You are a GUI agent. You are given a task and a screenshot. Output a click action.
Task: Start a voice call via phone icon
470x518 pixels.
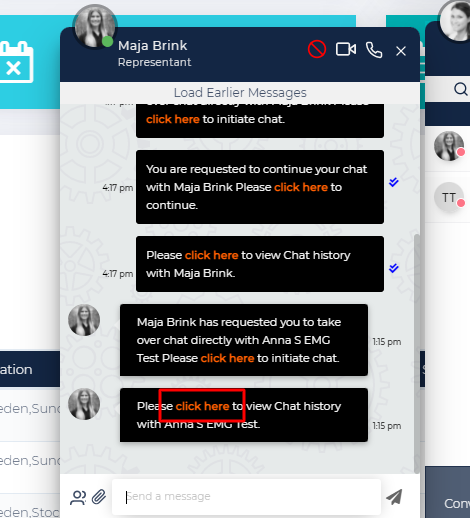[374, 50]
